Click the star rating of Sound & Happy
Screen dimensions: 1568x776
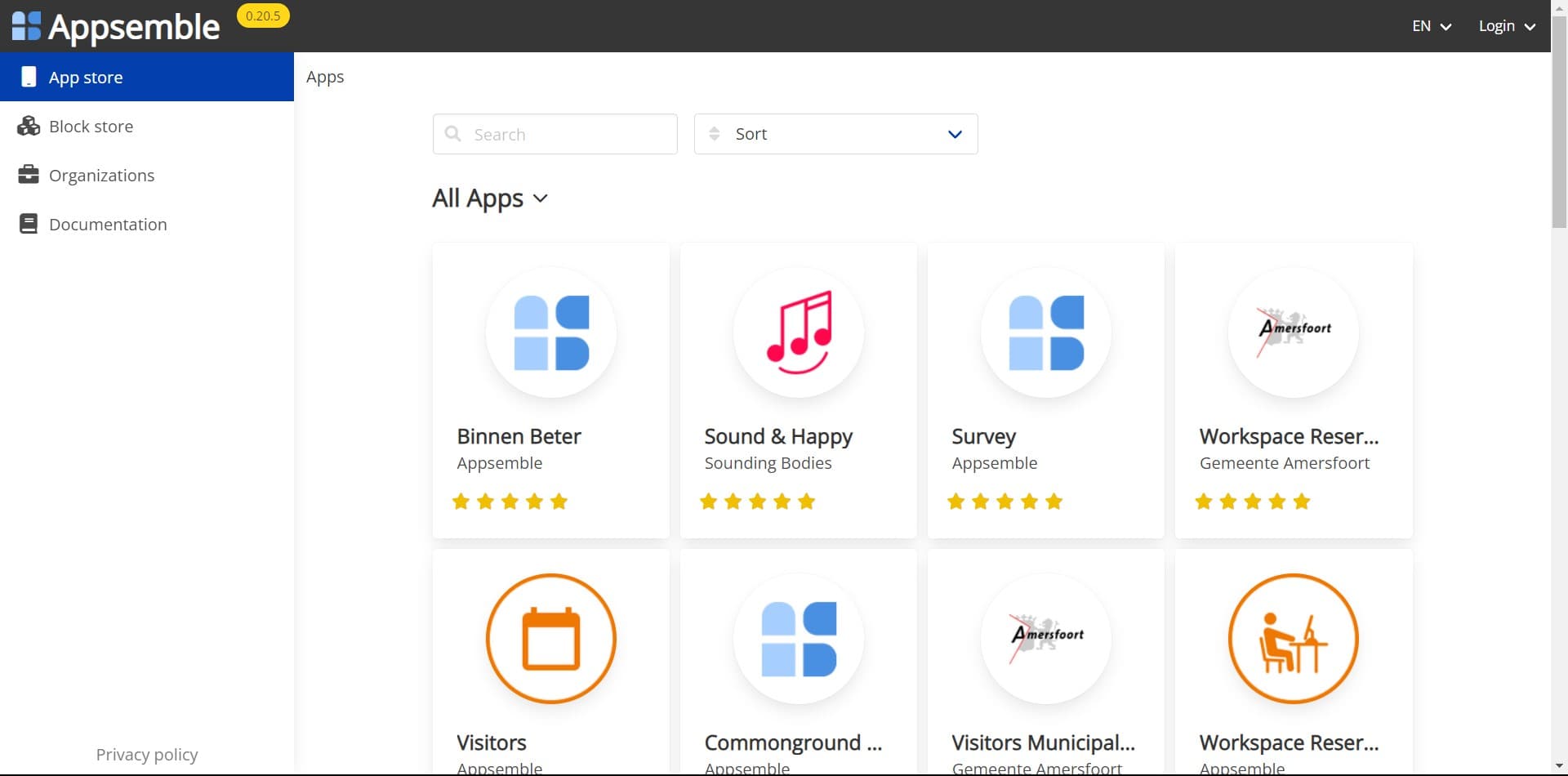click(757, 502)
